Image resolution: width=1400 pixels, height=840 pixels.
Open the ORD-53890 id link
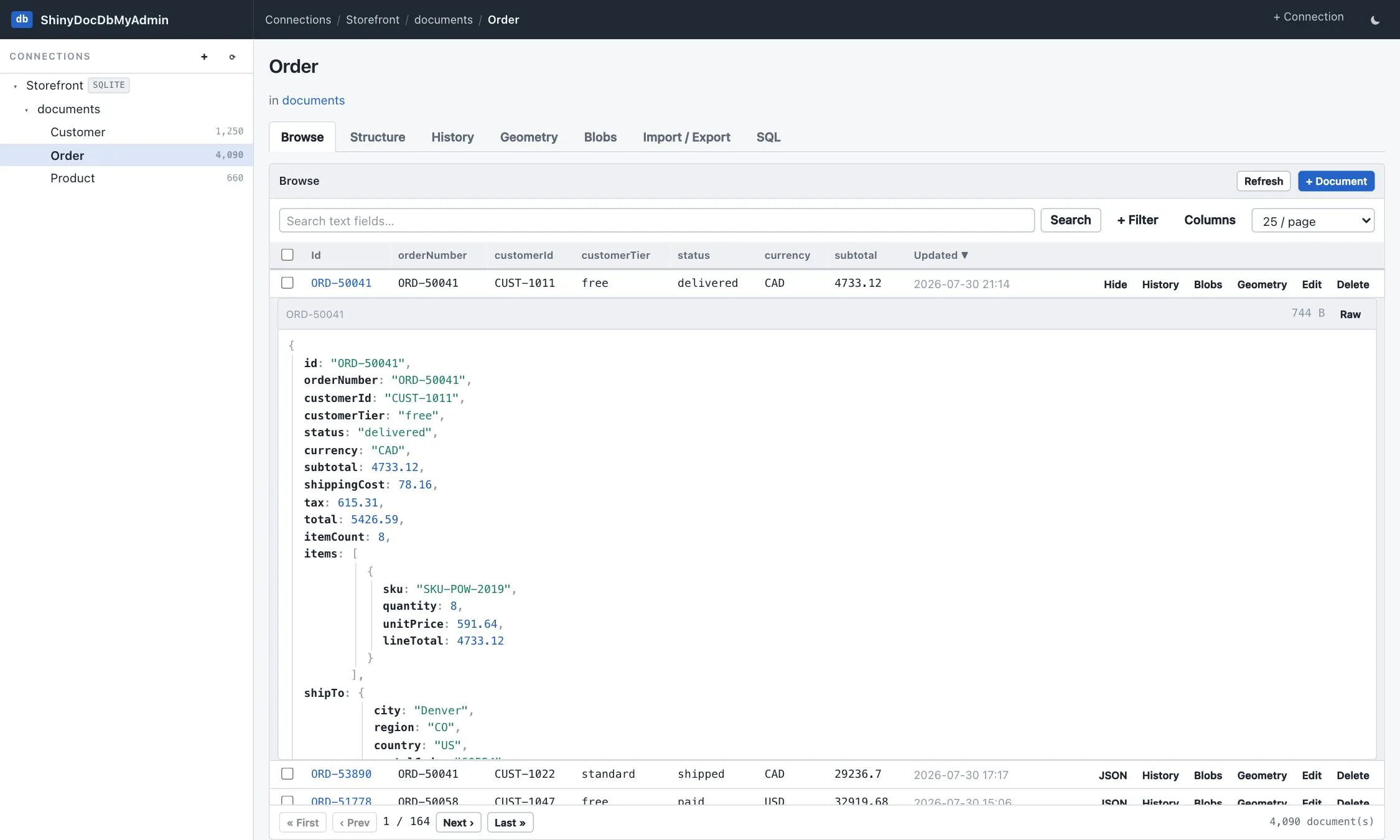click(x=341, y=774)
